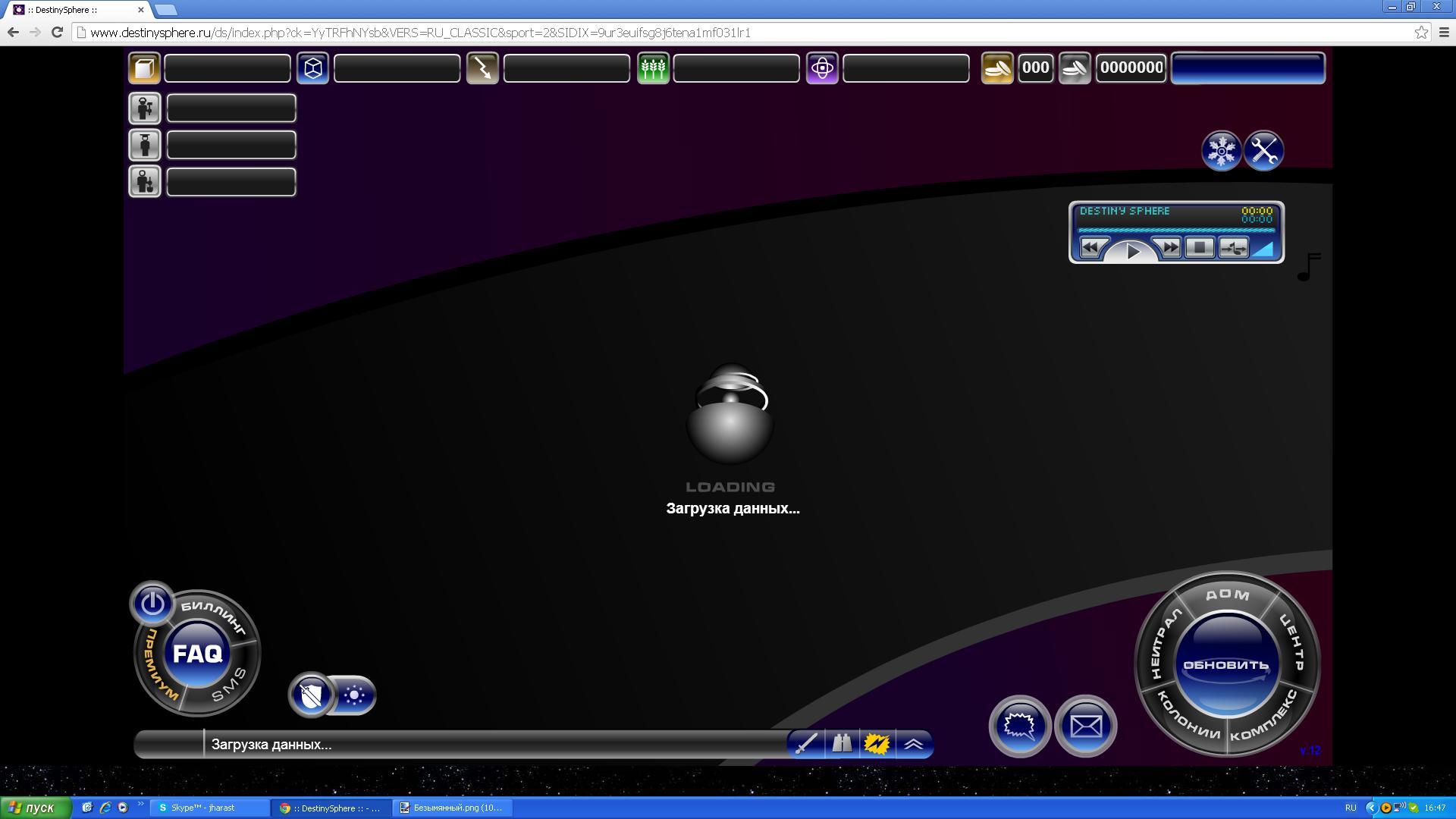Open the FAQ button

coord(197,654)
